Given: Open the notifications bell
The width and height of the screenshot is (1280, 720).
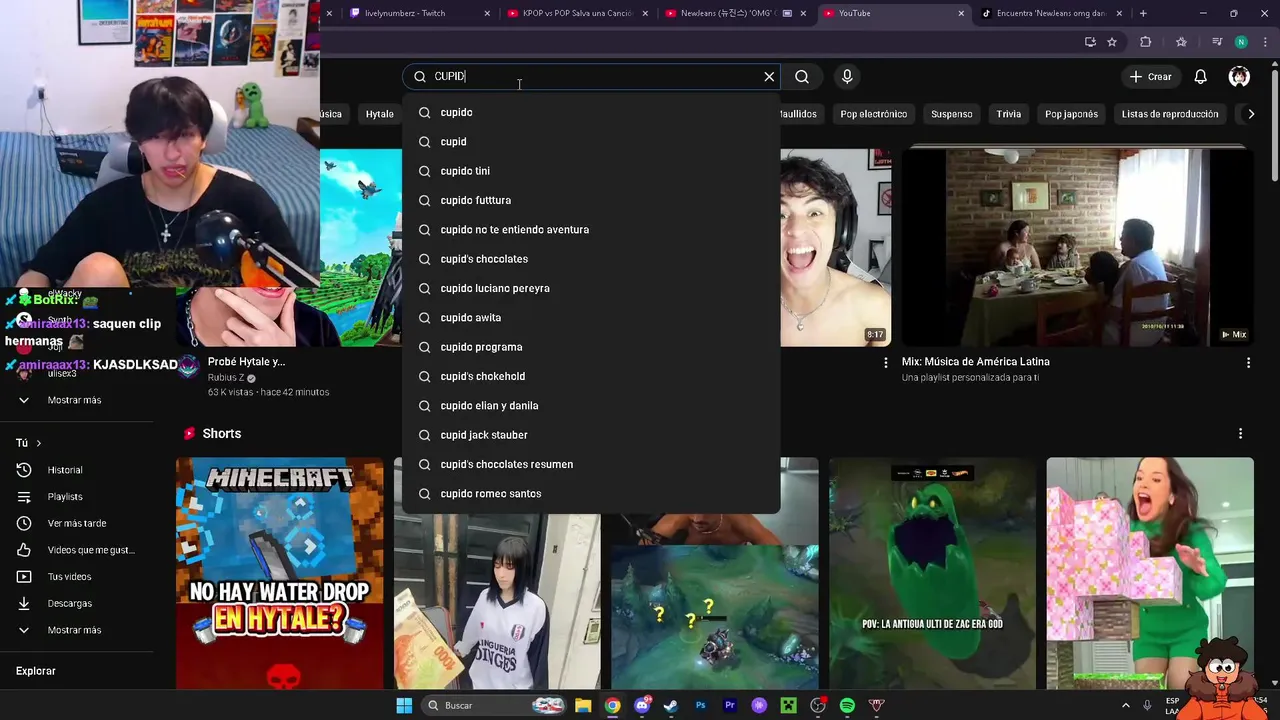Looking at the screenshot, I should click(1201, 77).
